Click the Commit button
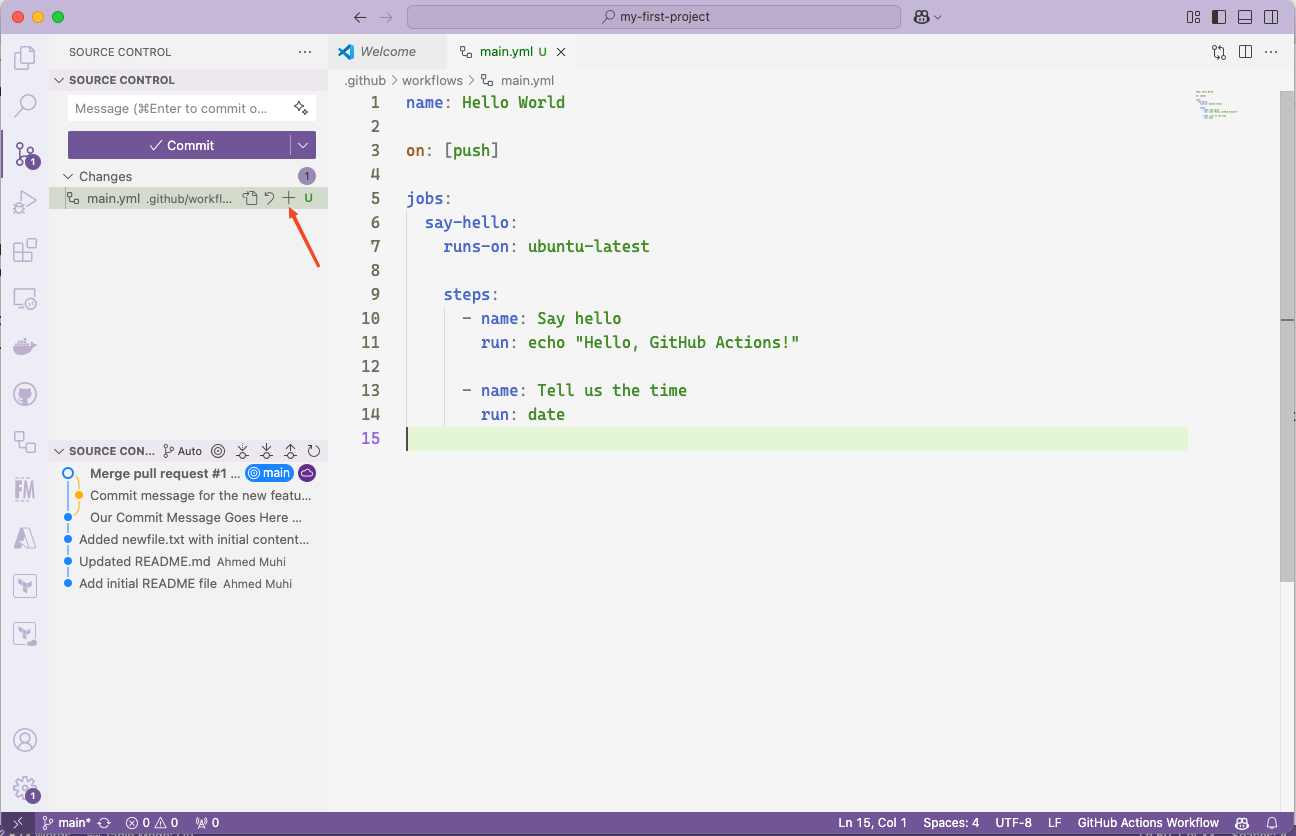The image size is (1296, 836). point(180,145)
